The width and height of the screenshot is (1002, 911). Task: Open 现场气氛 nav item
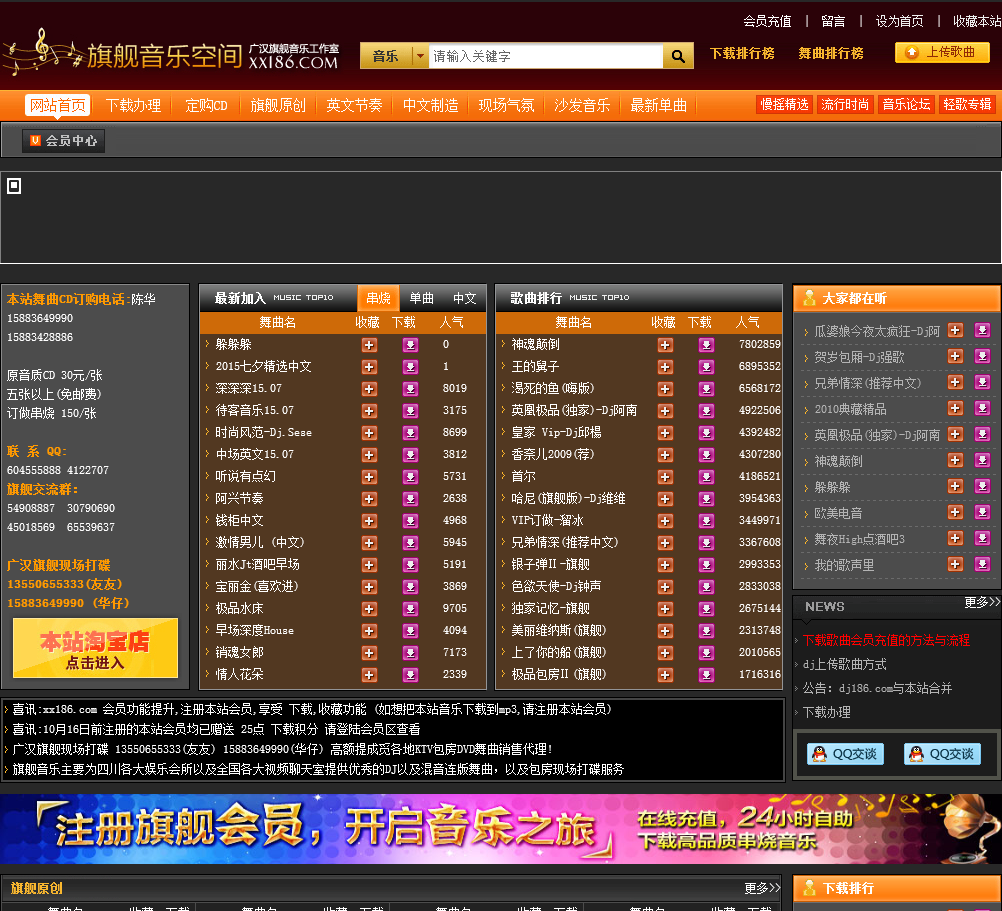click(x=506, y=105)
